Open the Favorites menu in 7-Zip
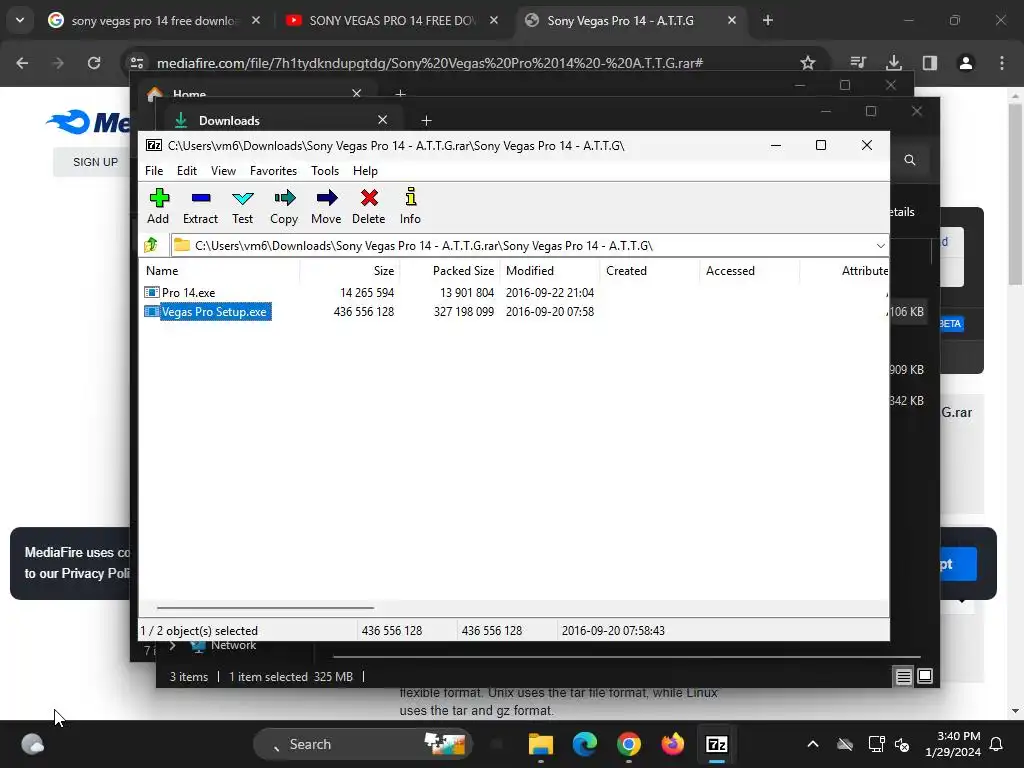Image resolution: width=1024 pixels, height=768 pixels. (273, 170)
